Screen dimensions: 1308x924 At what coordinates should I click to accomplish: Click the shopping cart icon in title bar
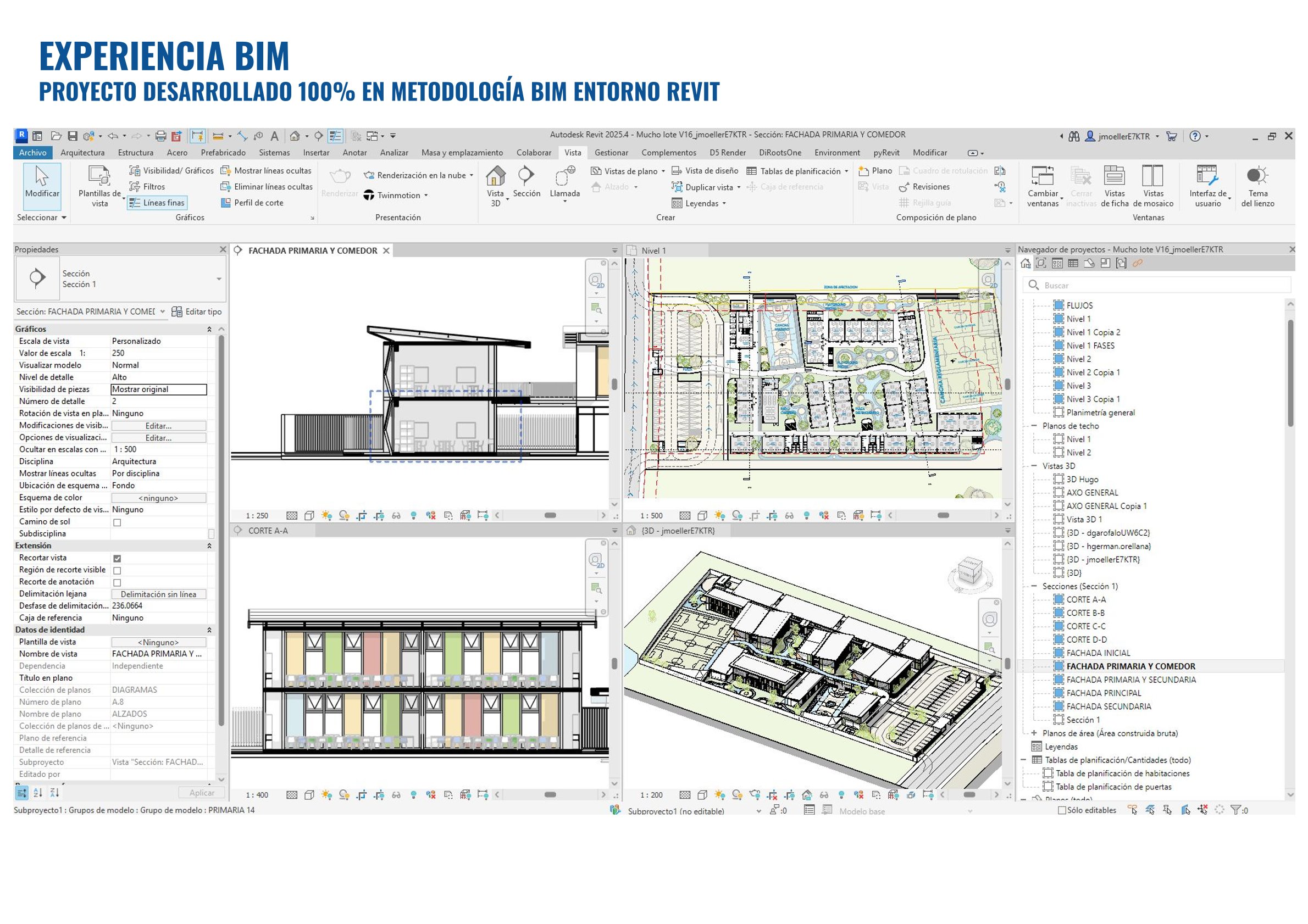1171,136
